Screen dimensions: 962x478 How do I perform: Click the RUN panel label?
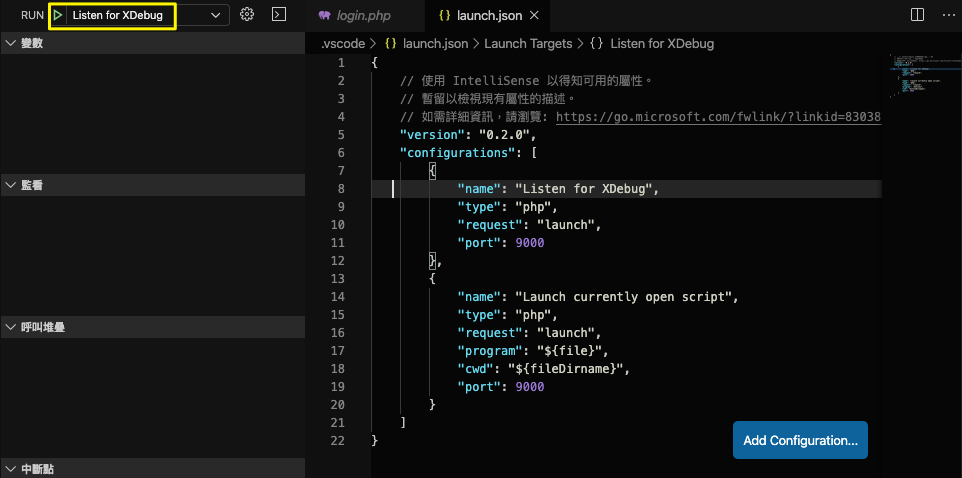pyautogui.click(x=33, y=15)
